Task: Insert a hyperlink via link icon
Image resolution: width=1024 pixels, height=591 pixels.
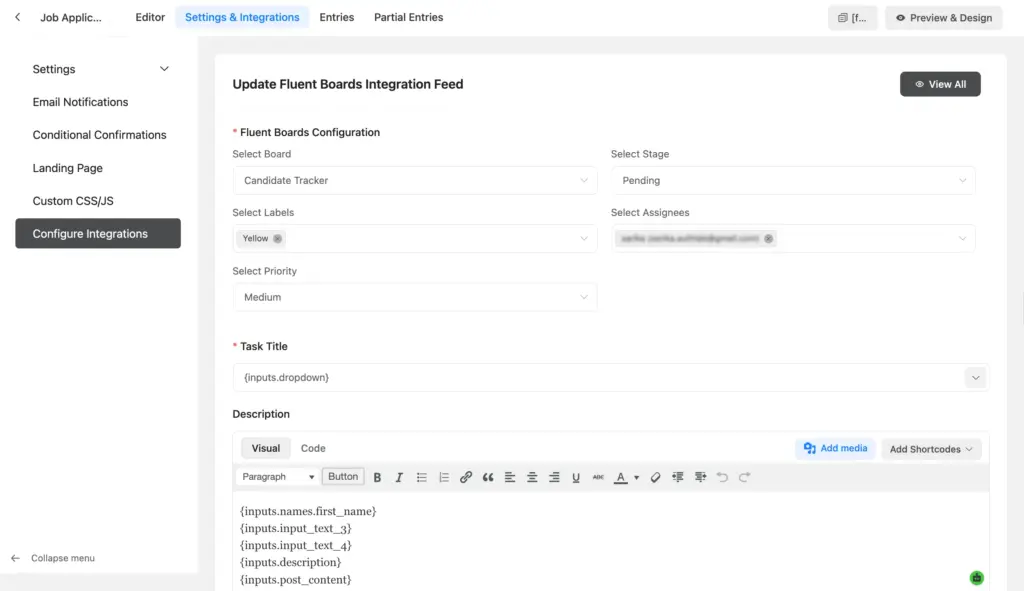Action: pos(466,477)
